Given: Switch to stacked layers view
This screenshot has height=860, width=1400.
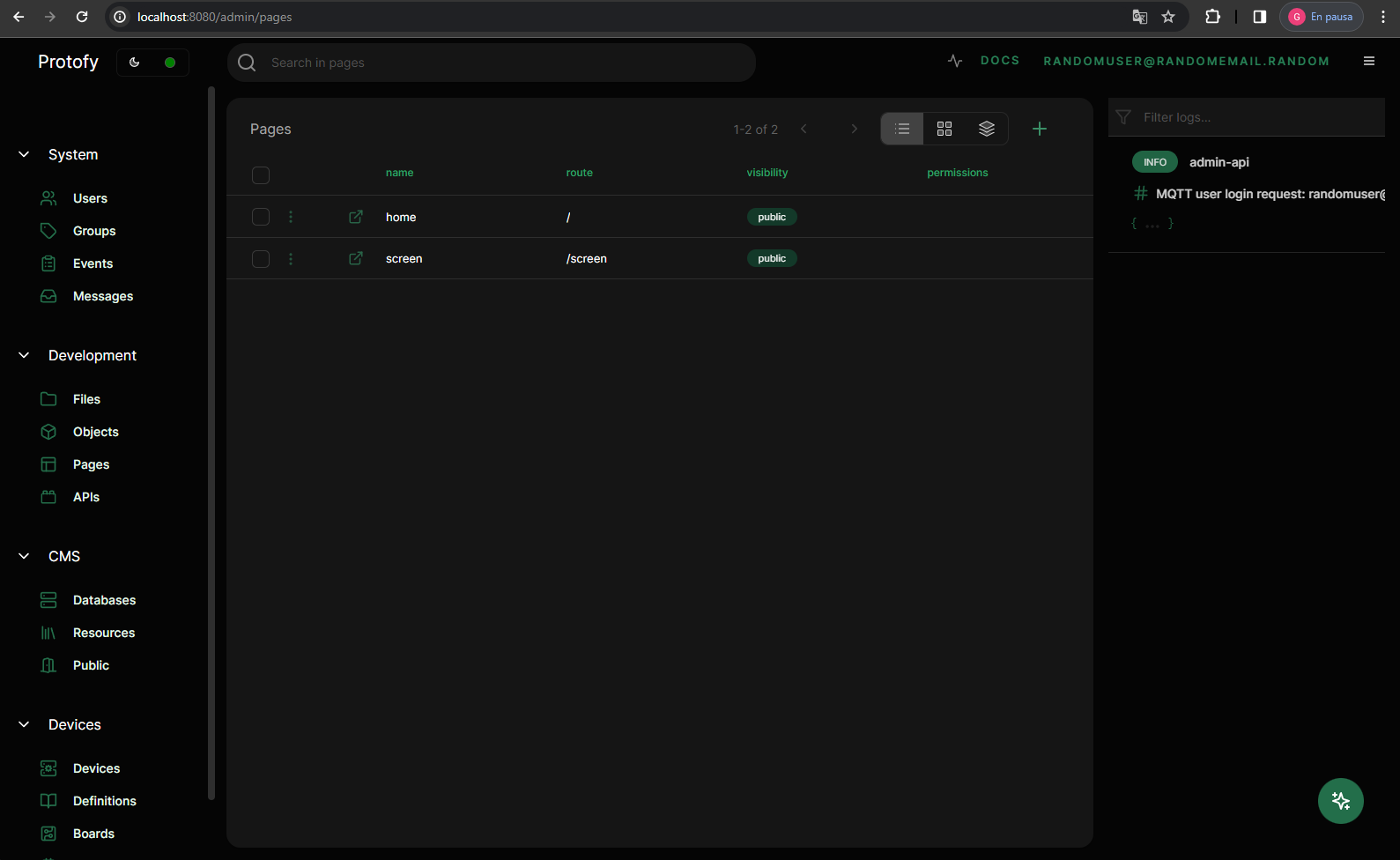Looking at the screenshot, I should (x=987, y=129).
